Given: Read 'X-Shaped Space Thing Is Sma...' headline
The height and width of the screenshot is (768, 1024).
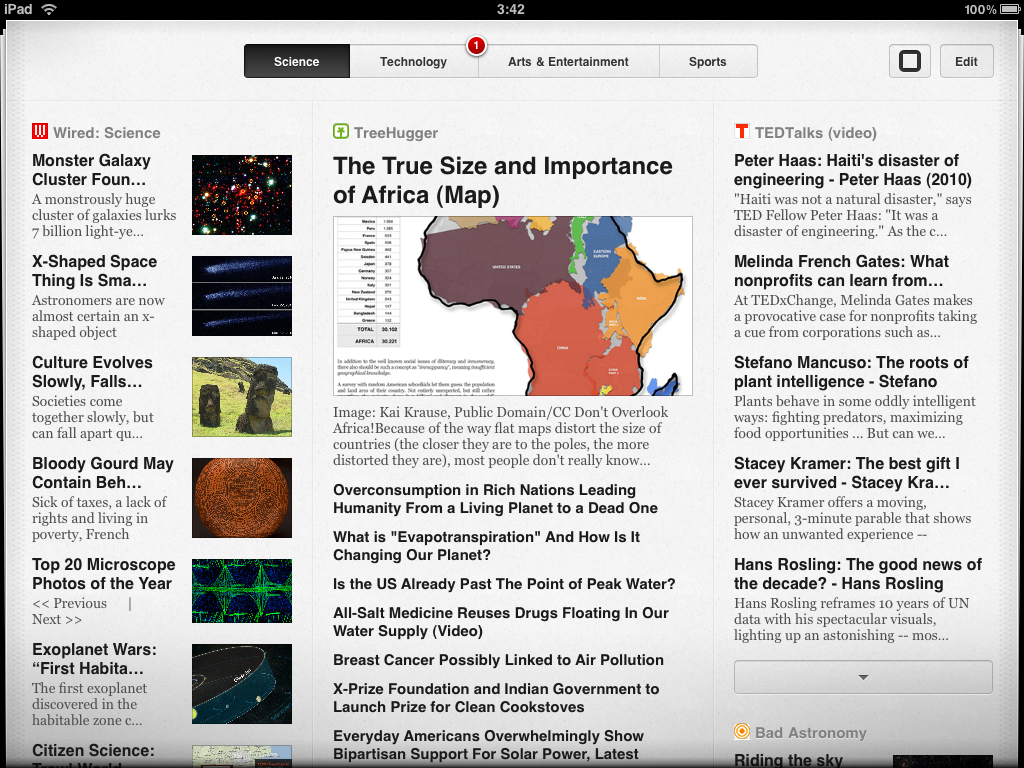Looking at the screenshot, I should pyautogui.click(x=95, y=271).
